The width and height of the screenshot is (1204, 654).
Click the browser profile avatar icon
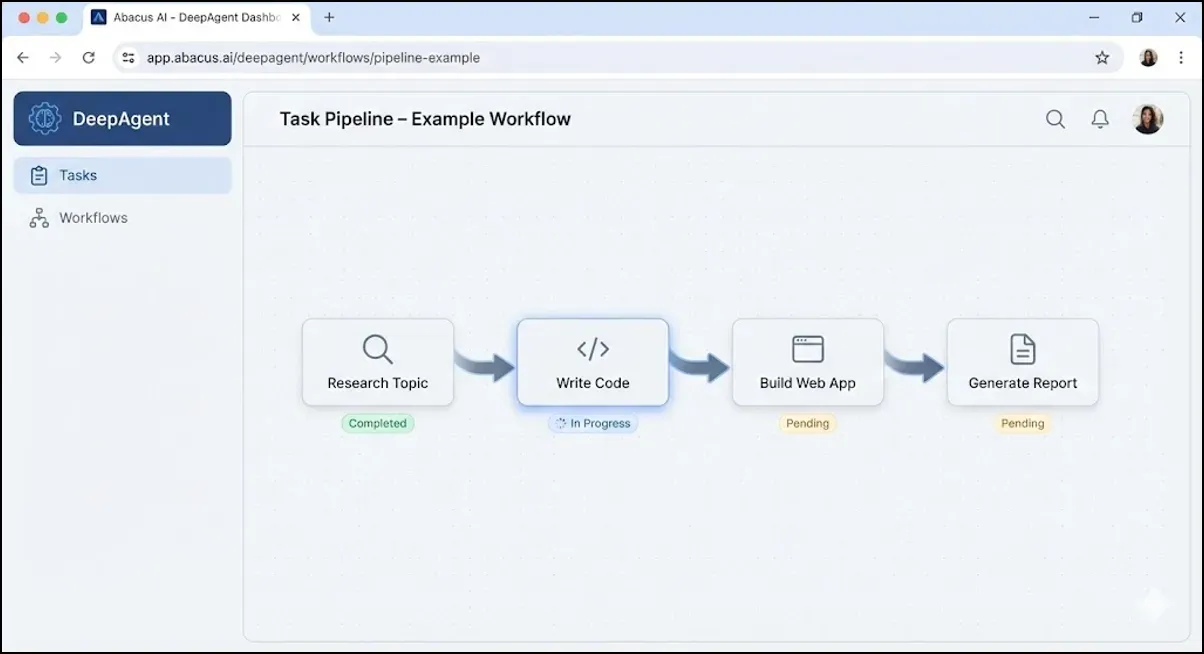click(1148, 58)
